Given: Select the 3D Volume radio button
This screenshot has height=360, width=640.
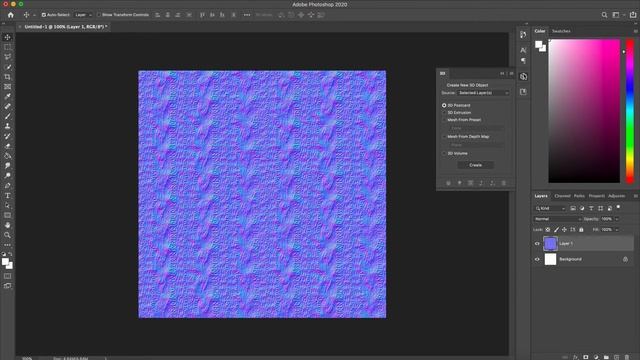Looking at the screenshot, I should coord(444,153).
